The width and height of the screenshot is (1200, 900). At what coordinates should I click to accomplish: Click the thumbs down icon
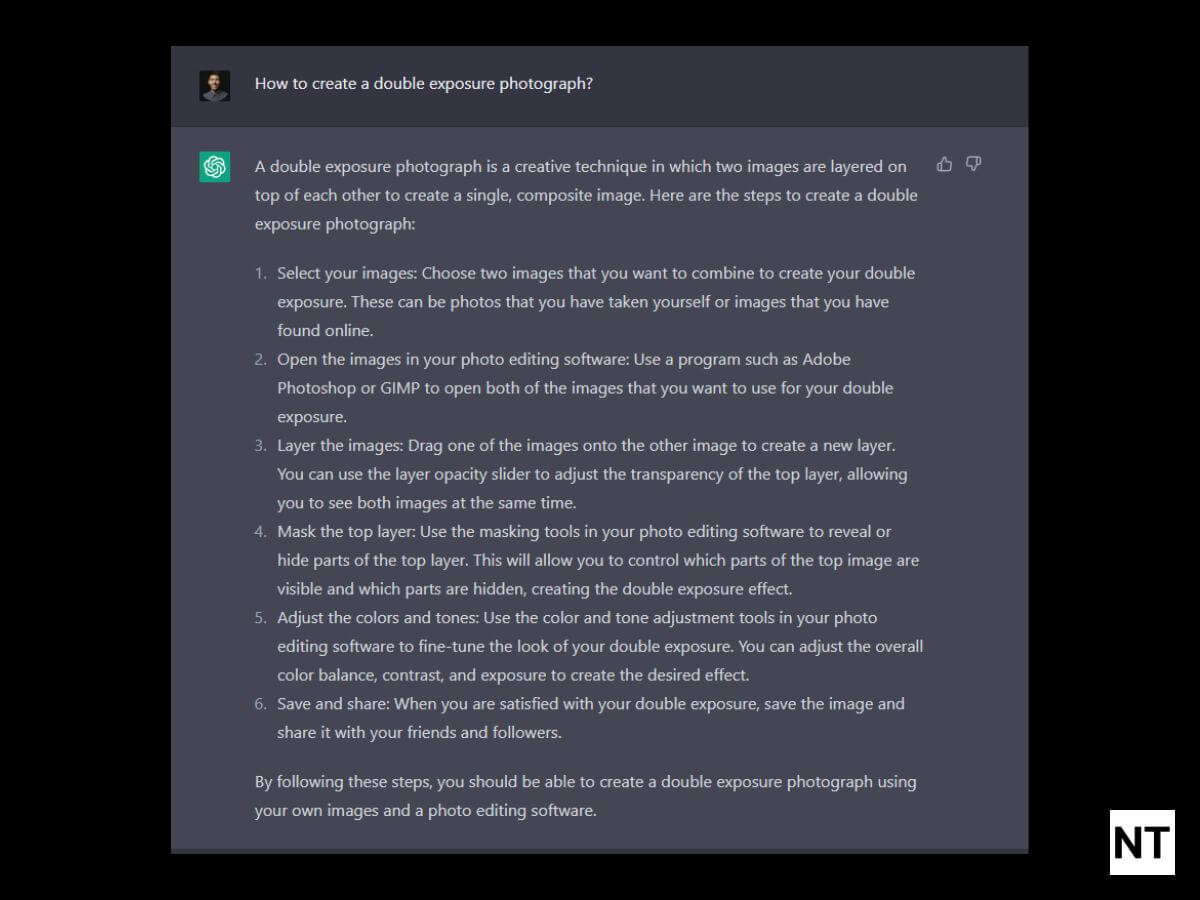point(973,164)
